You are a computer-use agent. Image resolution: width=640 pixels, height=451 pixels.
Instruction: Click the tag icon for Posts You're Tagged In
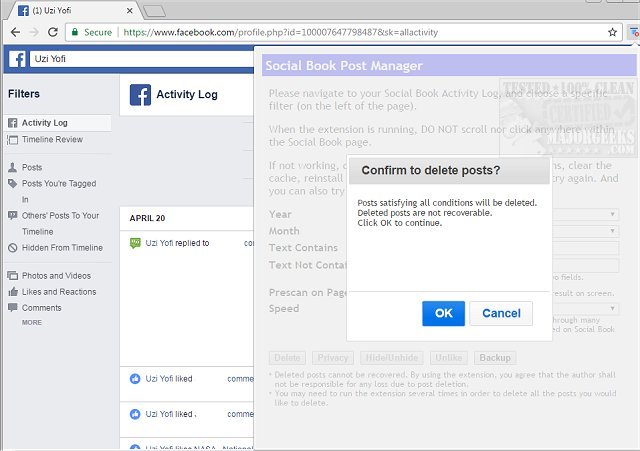pos(13,184)
